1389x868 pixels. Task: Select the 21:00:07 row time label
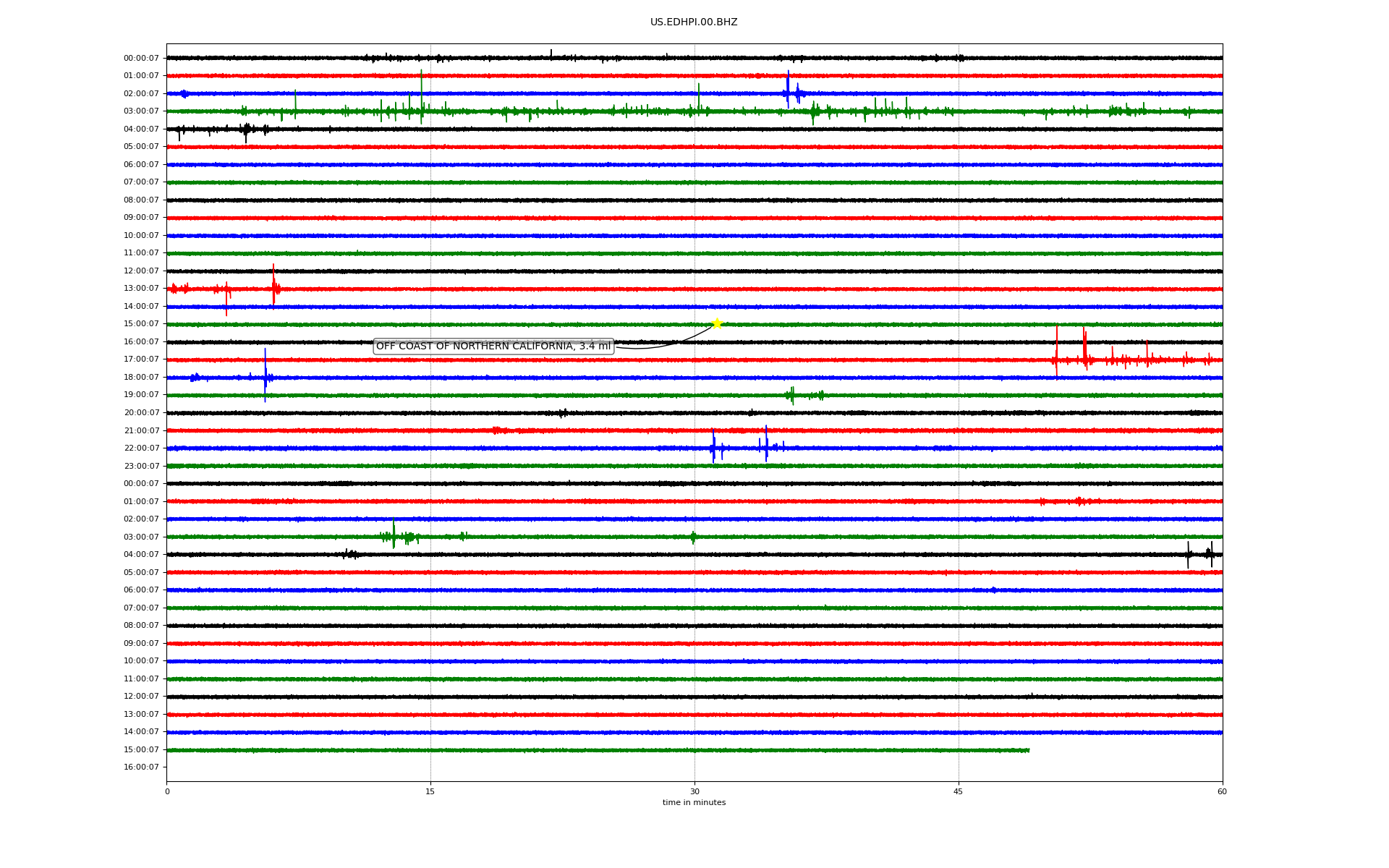coord(141,430)
